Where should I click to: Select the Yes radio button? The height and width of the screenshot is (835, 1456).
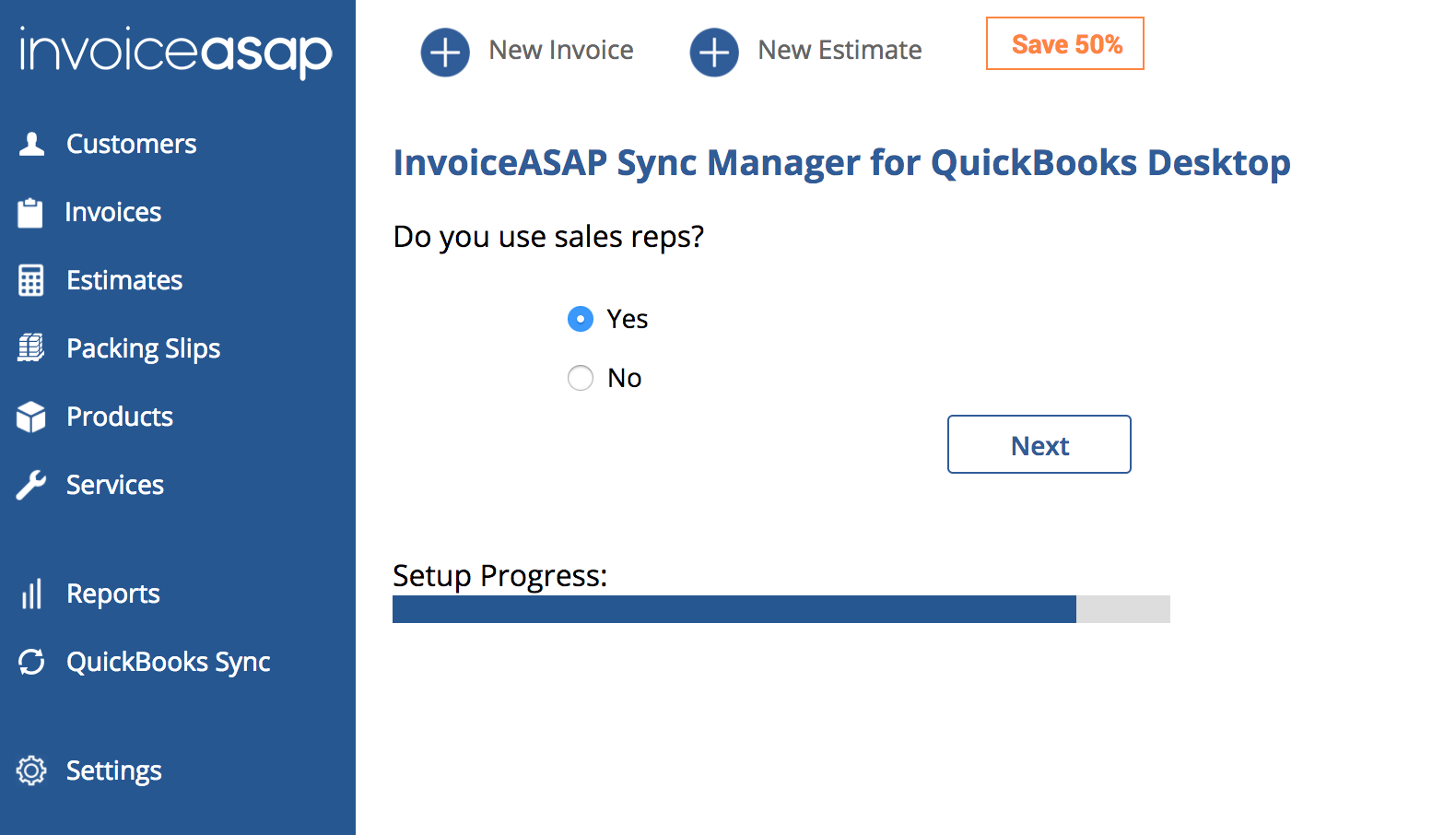[581, 319]
